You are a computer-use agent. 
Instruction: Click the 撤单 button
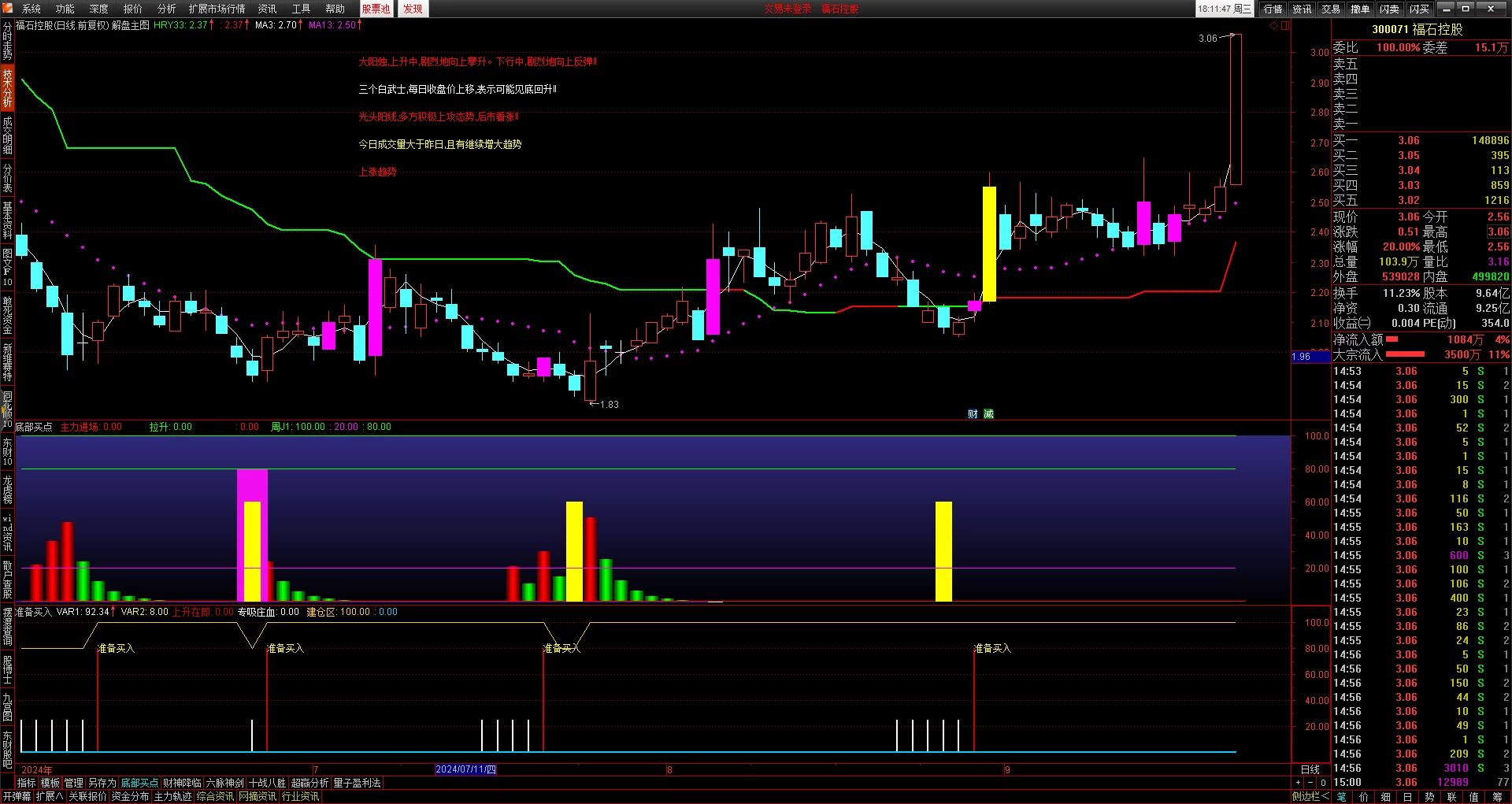point(1360,9)
